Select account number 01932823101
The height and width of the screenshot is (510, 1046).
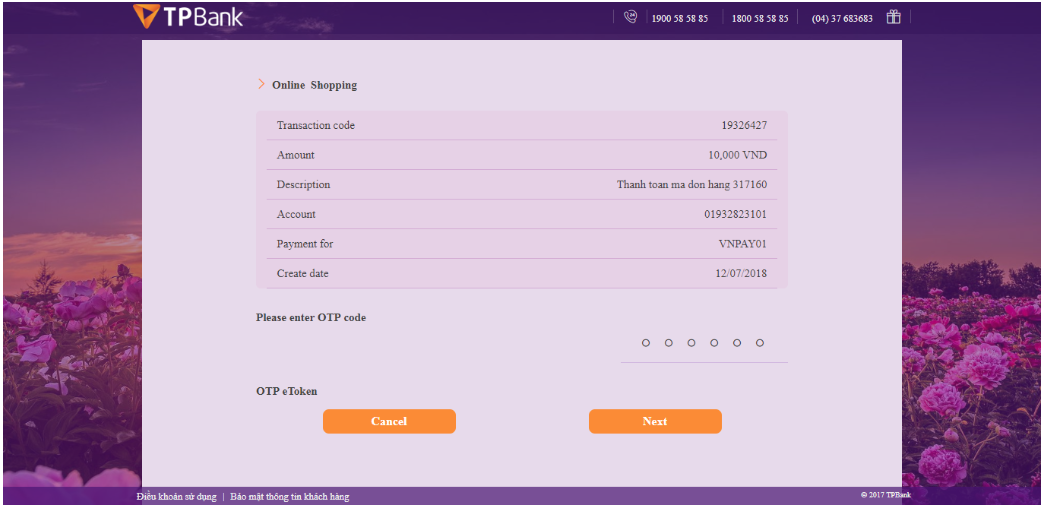(735, 214)
